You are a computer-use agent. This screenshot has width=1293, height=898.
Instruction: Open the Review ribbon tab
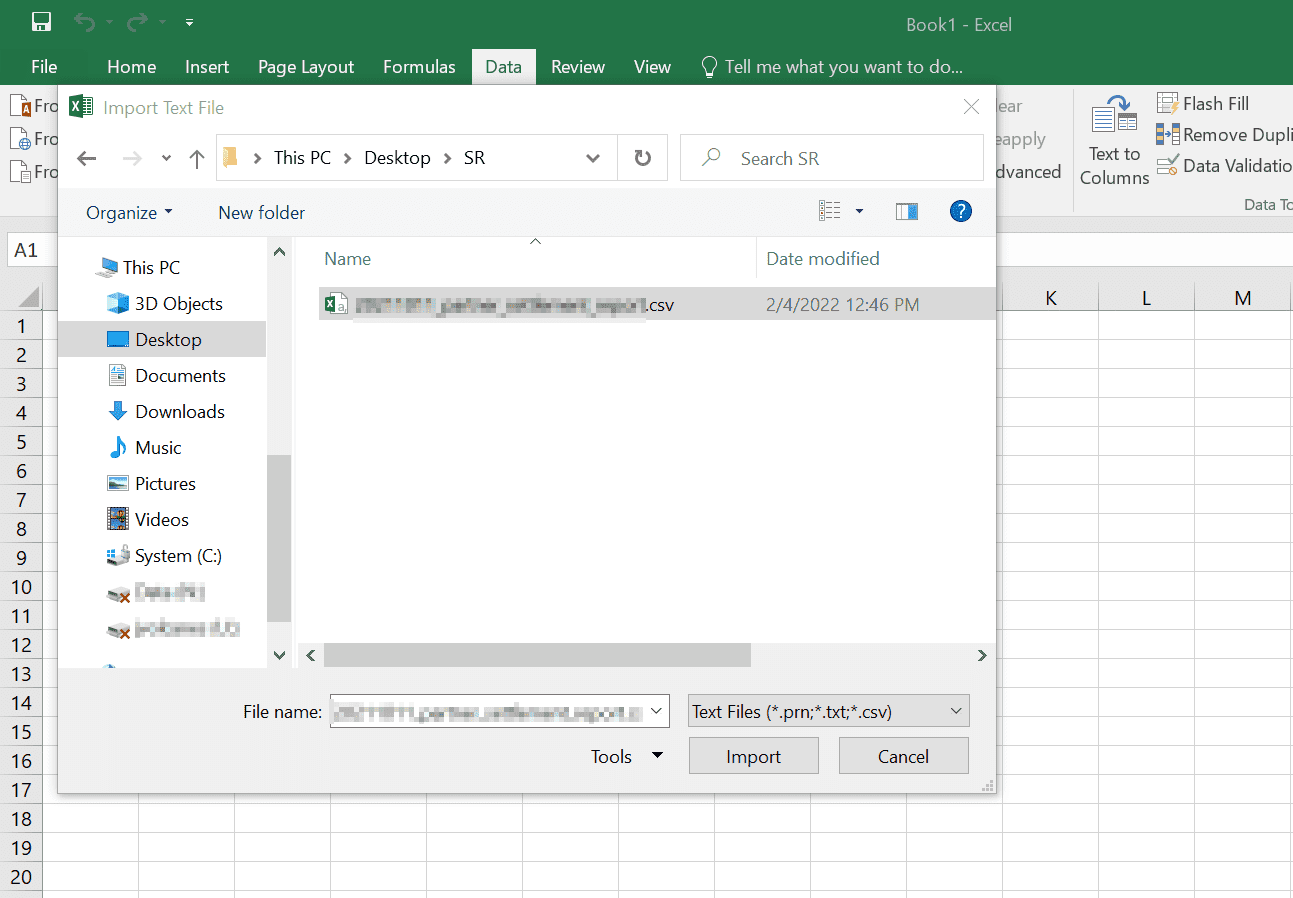click(577, 66)
